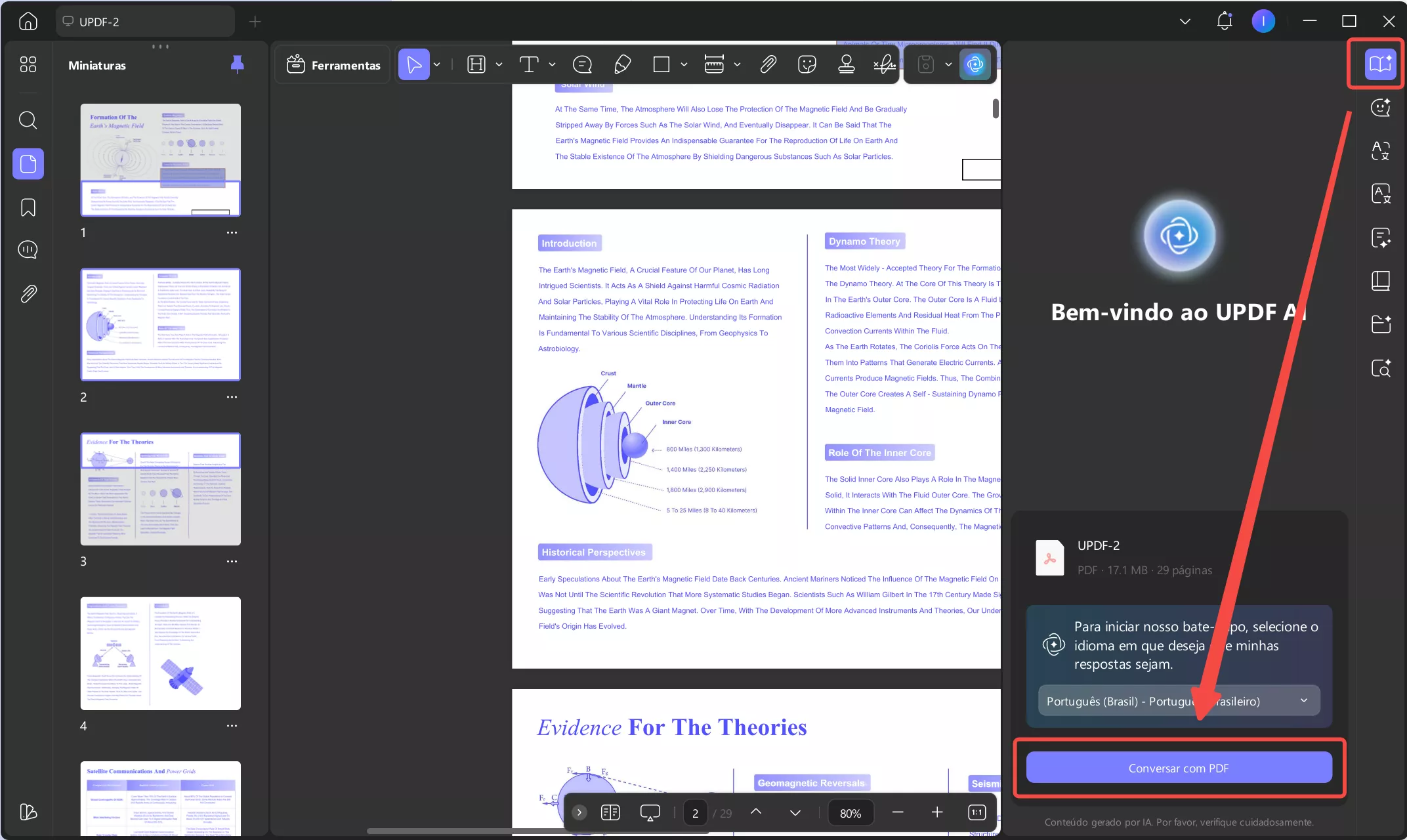Click the Attachment paperclip tool

(x=767, y=64)
